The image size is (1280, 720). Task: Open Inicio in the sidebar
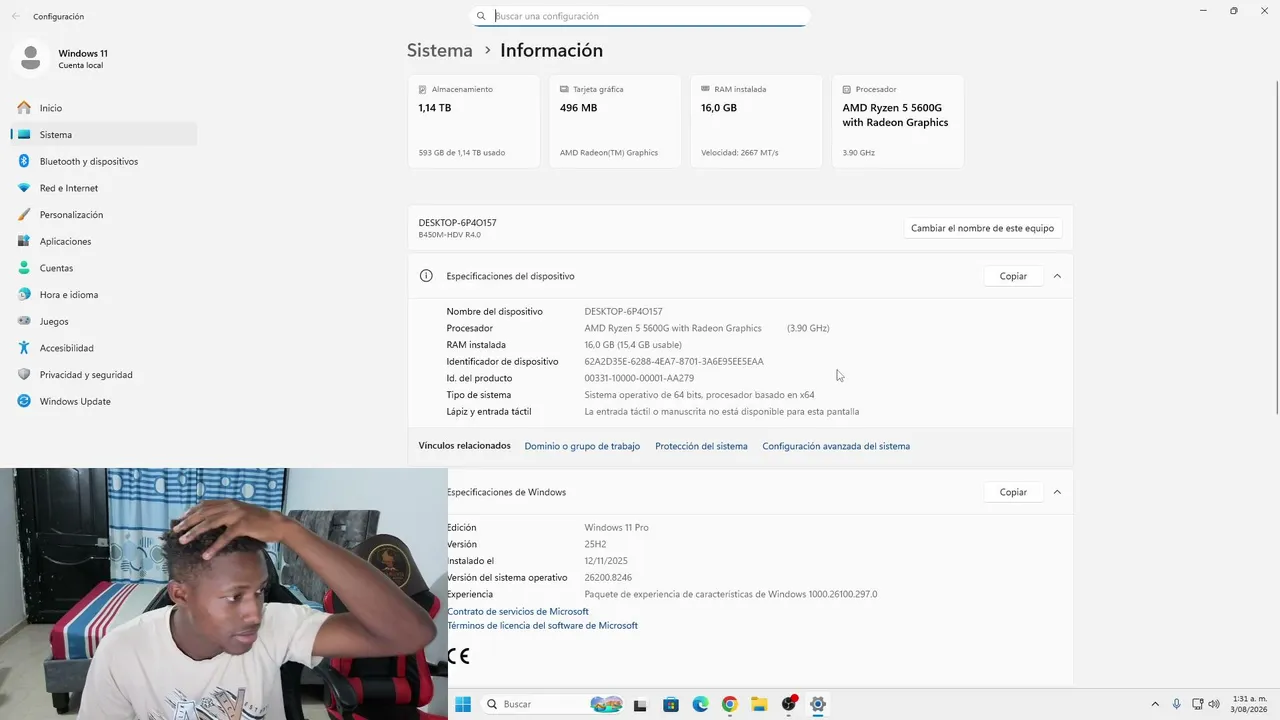104,108
